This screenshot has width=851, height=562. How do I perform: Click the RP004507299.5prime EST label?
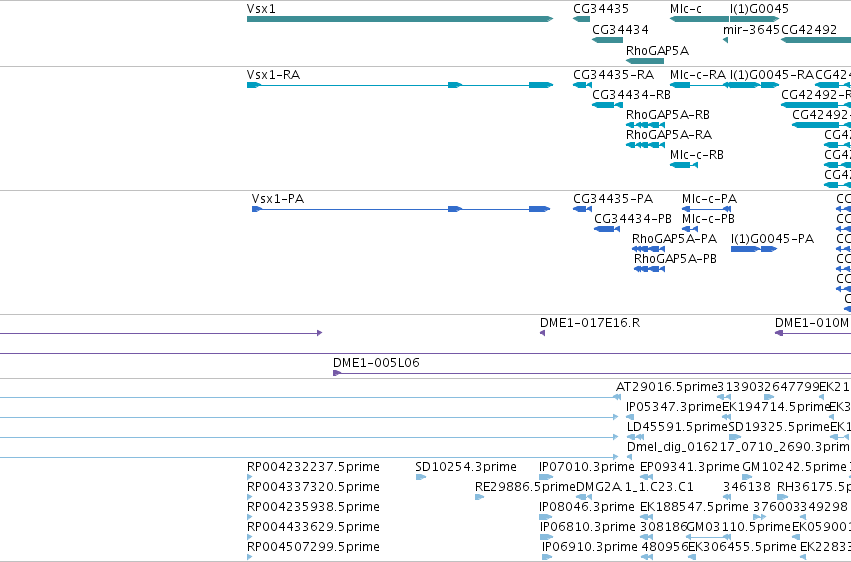coord(313,547)
